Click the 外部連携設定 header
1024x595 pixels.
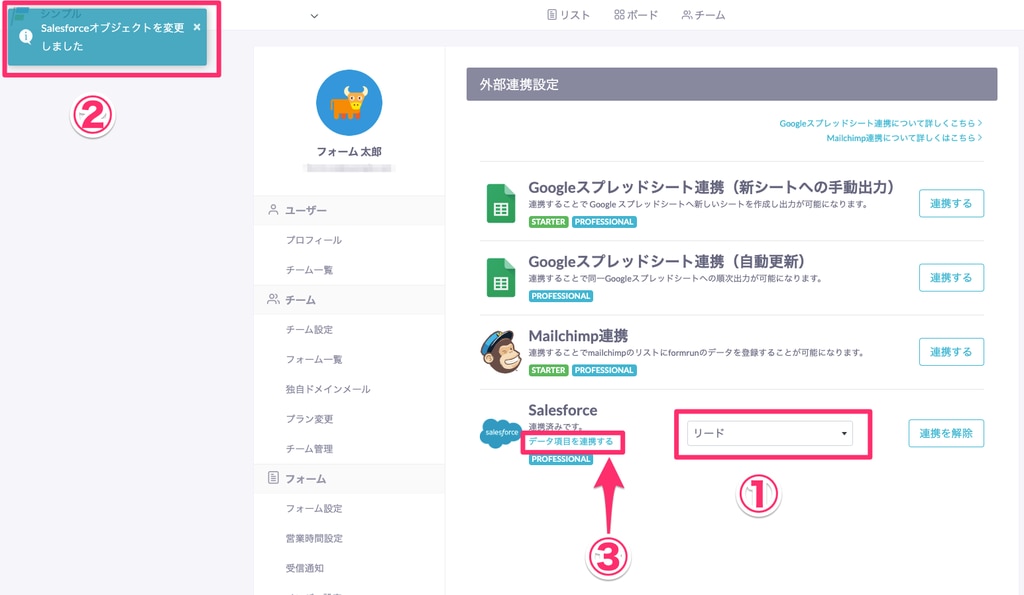(x=731, y=84)
